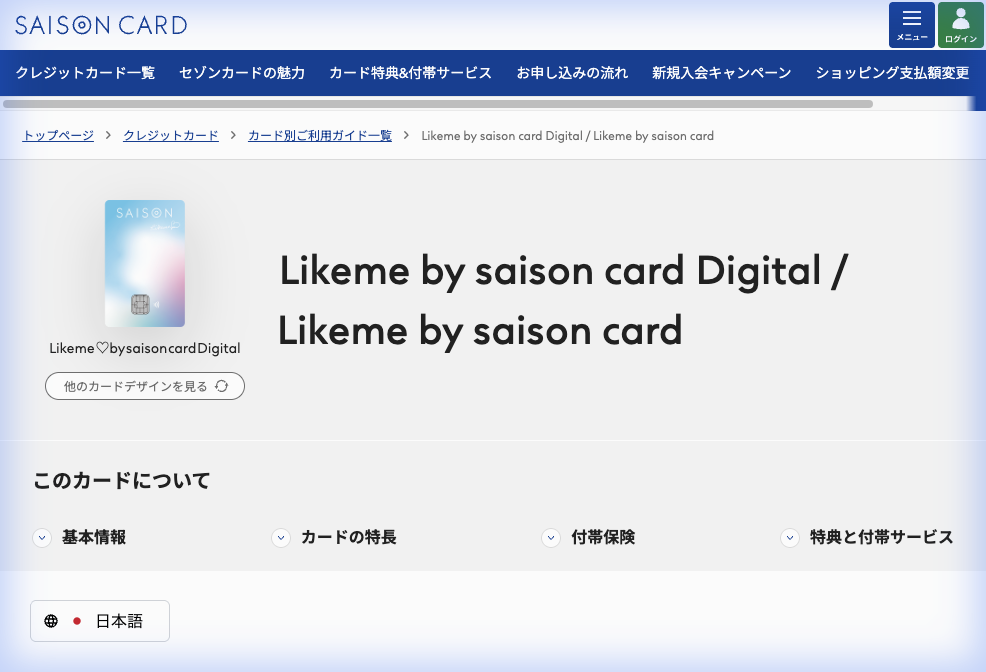Screen dimensions: 986x672
Task: Click the Likeme card image thumbnail
Action: coord(144,263)
